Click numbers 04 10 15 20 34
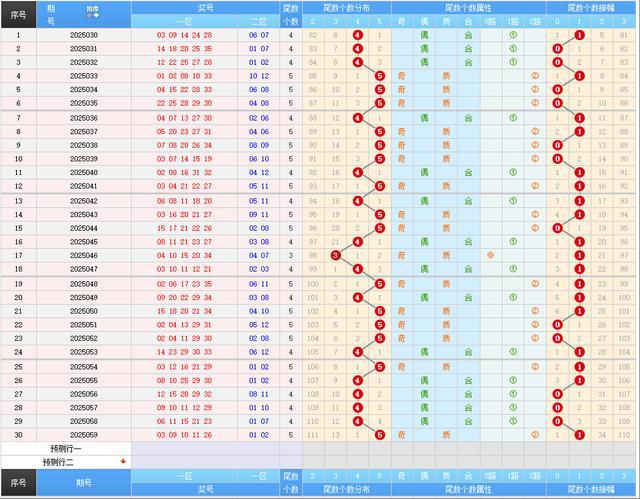 coord(184,255)
